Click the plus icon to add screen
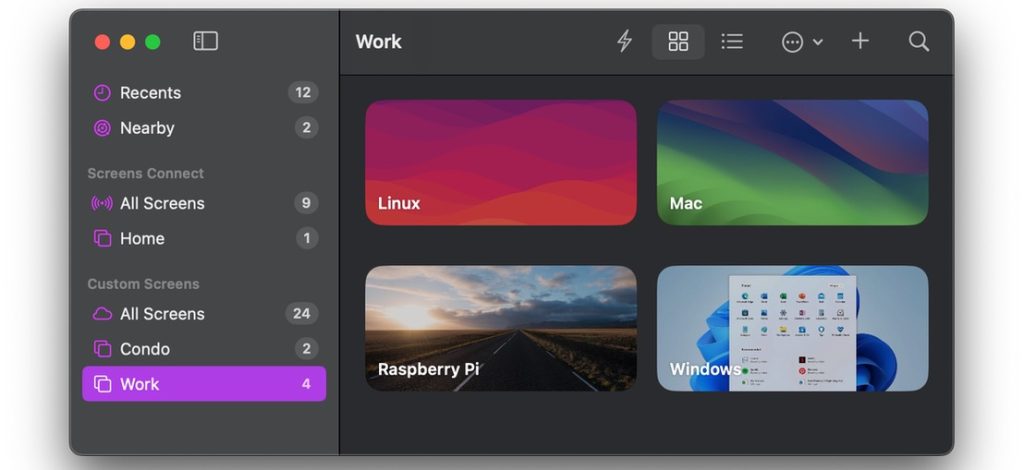Screen dimensions: 1024x470 click(x=860, y=42)
